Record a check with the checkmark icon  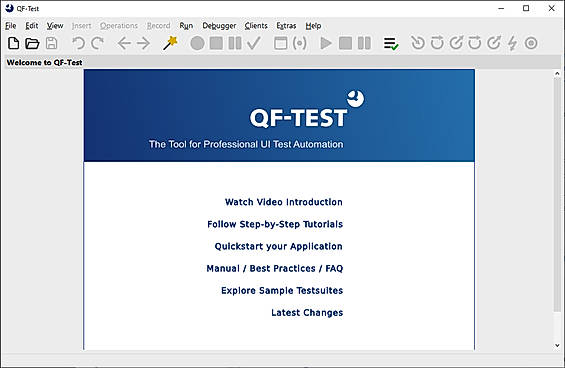click(x=254, y=43)
